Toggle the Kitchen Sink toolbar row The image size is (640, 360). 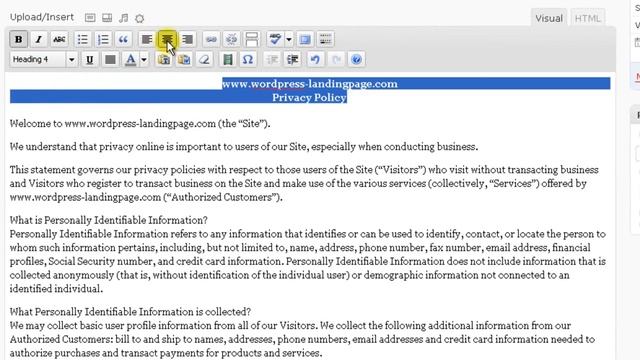[x=325, y=40]
